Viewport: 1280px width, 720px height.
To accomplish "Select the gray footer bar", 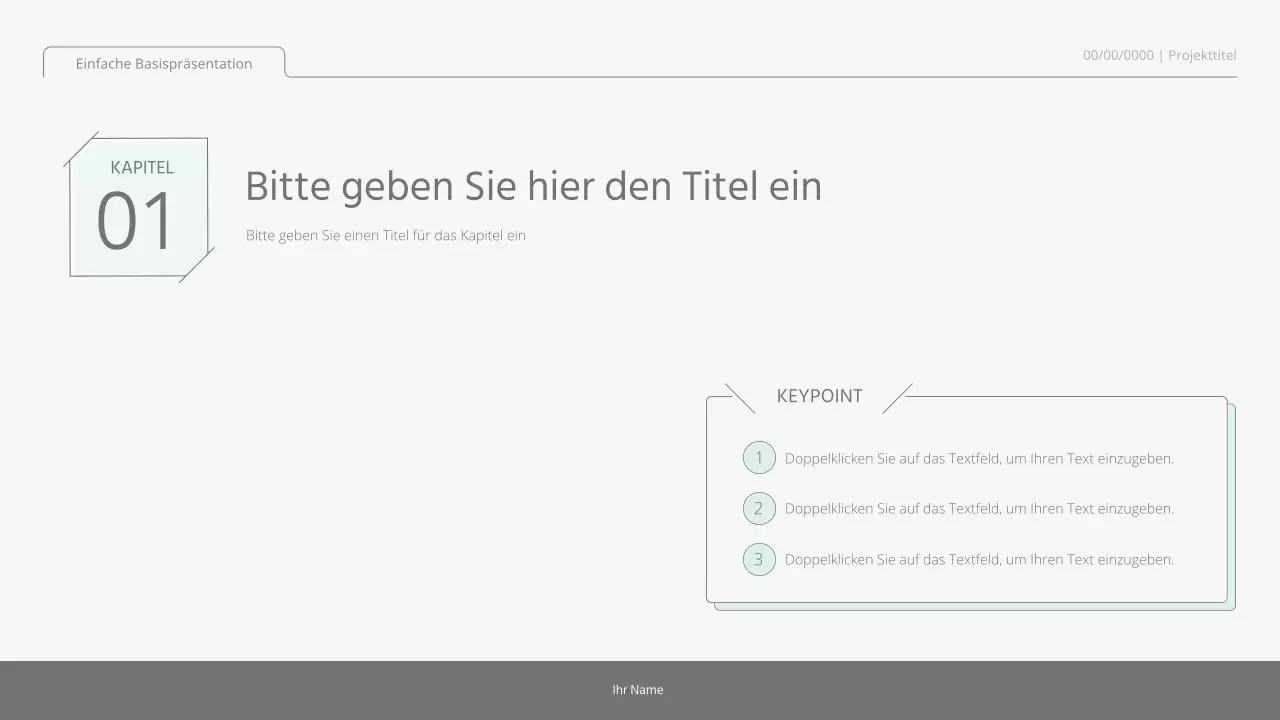I will click(x=300, y=689).
